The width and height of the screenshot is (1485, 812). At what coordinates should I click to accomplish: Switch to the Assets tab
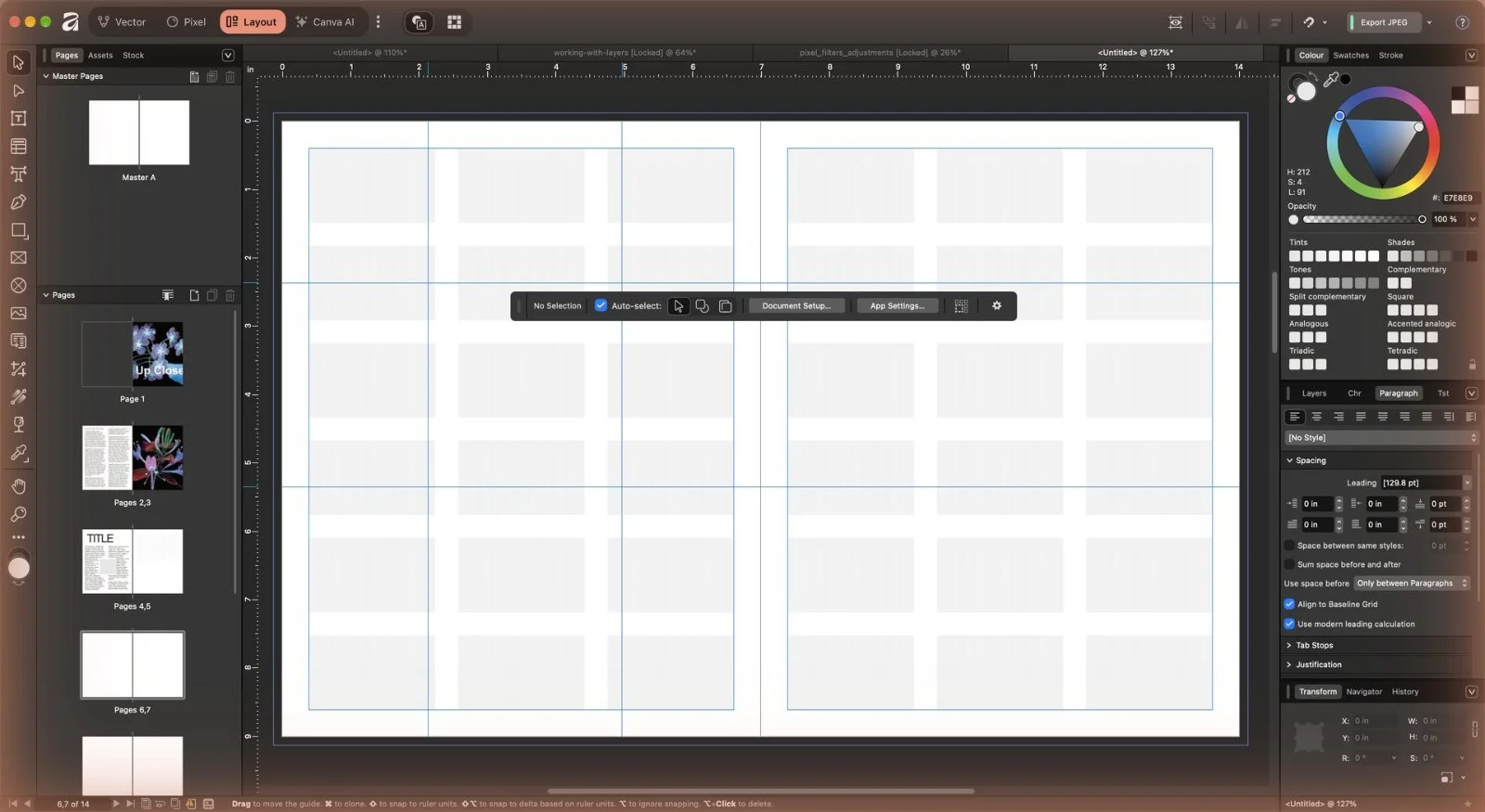coord(100,55)
